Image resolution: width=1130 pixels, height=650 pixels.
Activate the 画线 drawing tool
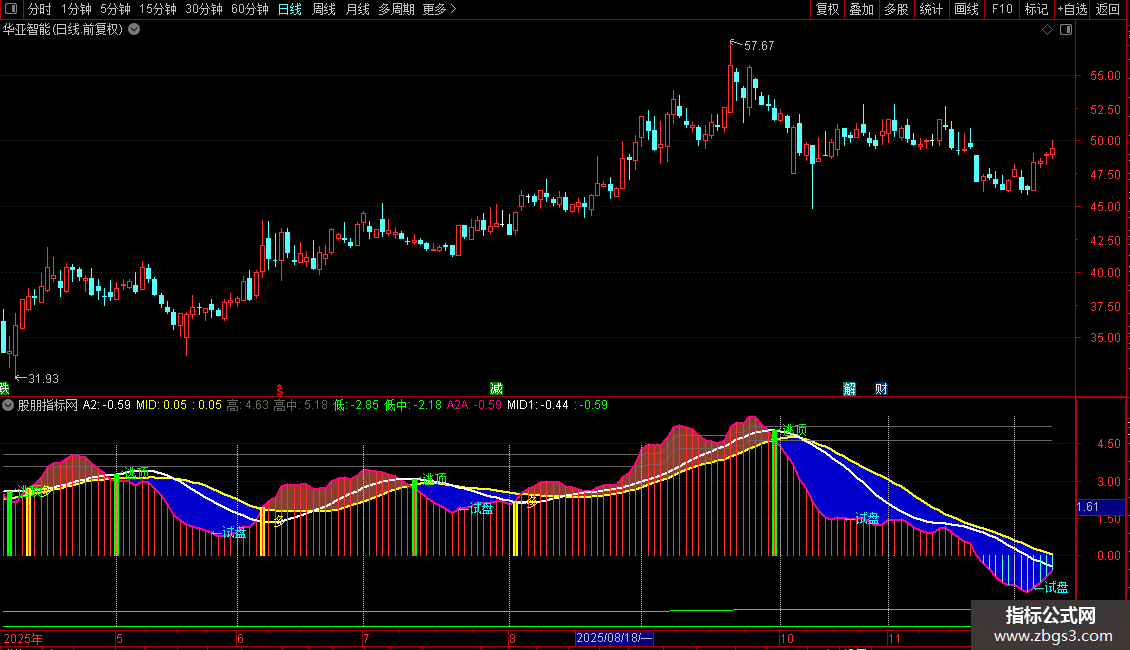click(966, 9)
